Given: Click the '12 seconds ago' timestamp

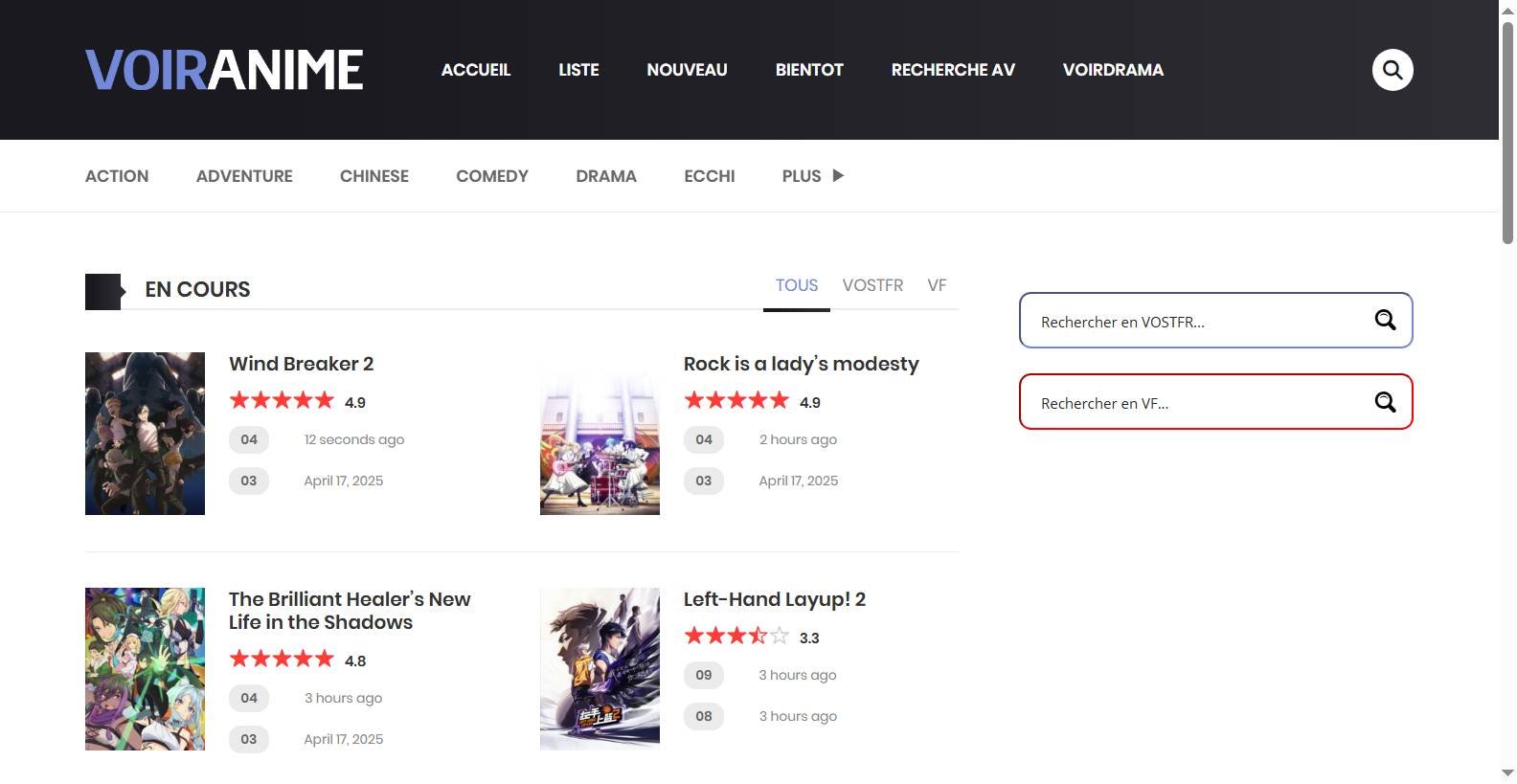Looking at the screenshot, I should 354,439.
